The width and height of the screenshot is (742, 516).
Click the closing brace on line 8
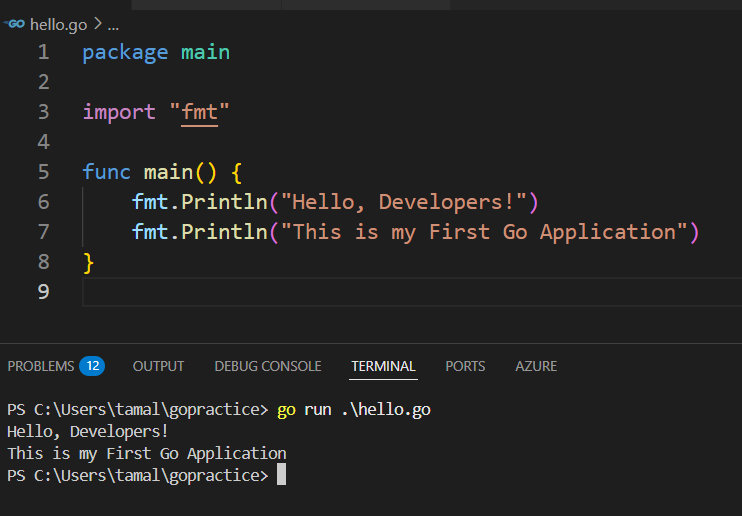[x=88, y=262]
